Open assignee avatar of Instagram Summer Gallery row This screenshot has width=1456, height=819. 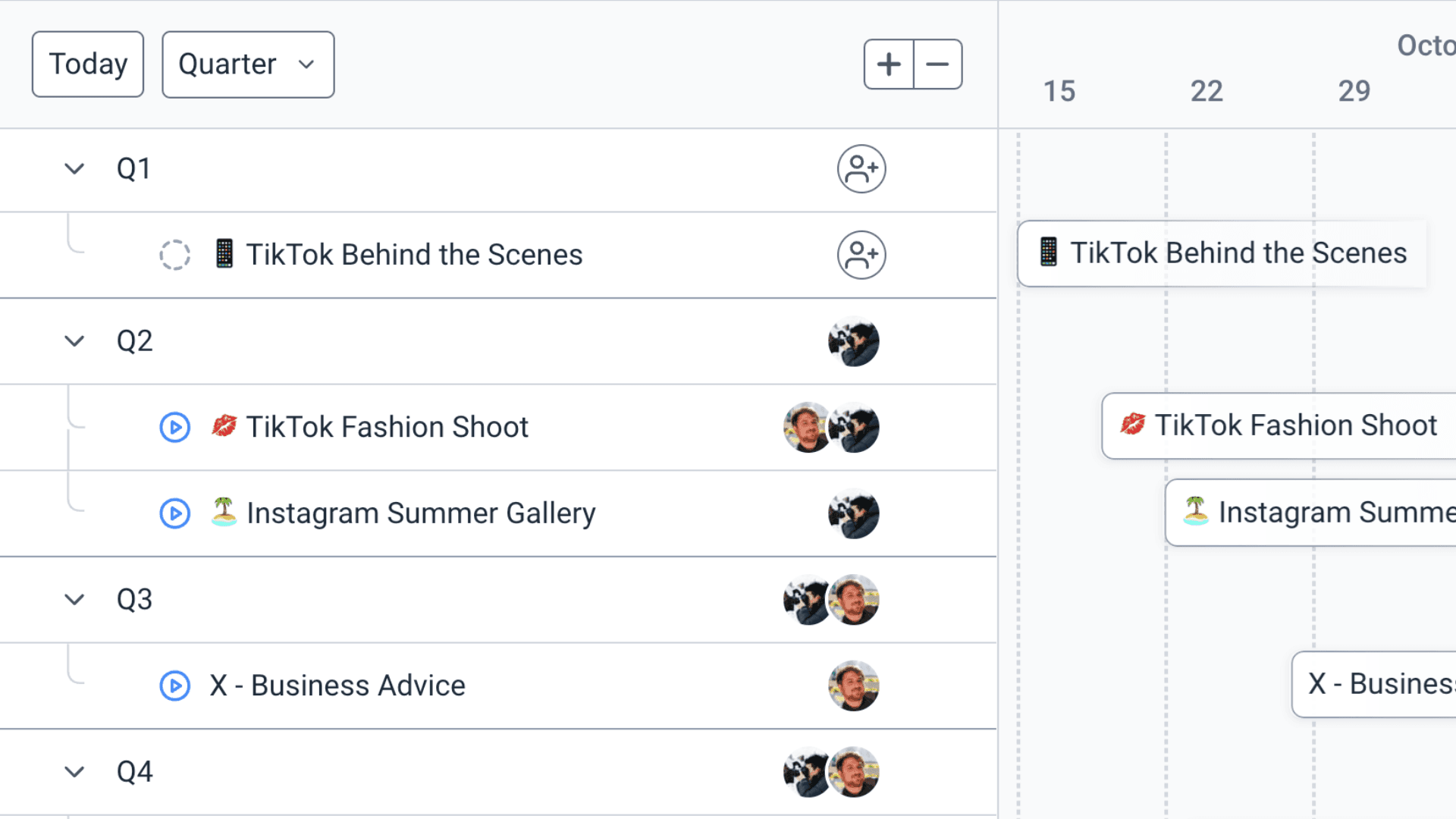[x=854, y=513]
